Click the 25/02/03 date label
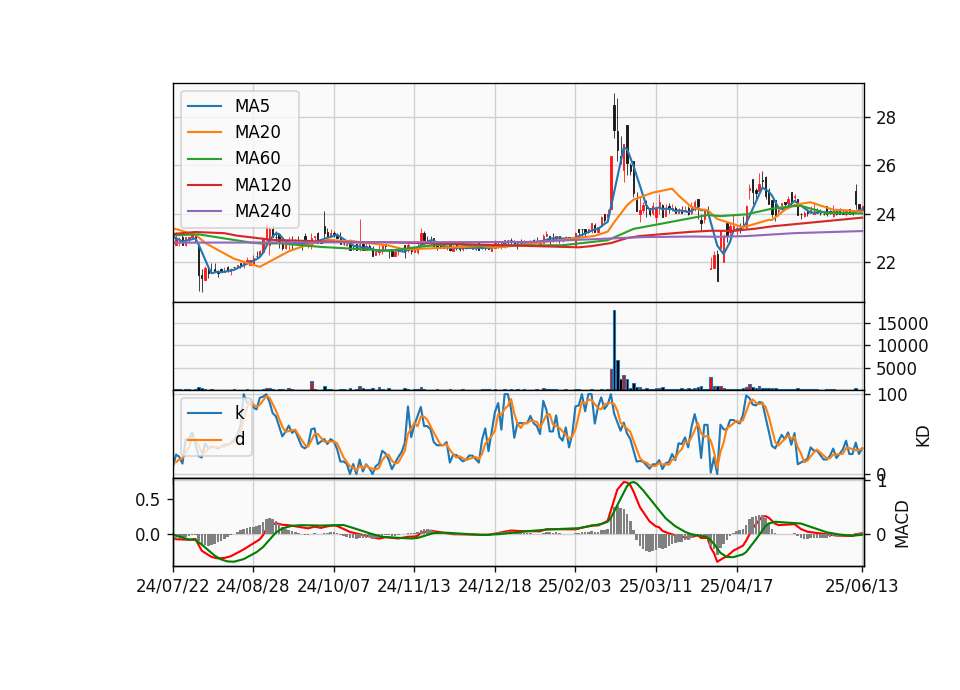The width and height of the screenshot is (960, 690). coord(575,586)
